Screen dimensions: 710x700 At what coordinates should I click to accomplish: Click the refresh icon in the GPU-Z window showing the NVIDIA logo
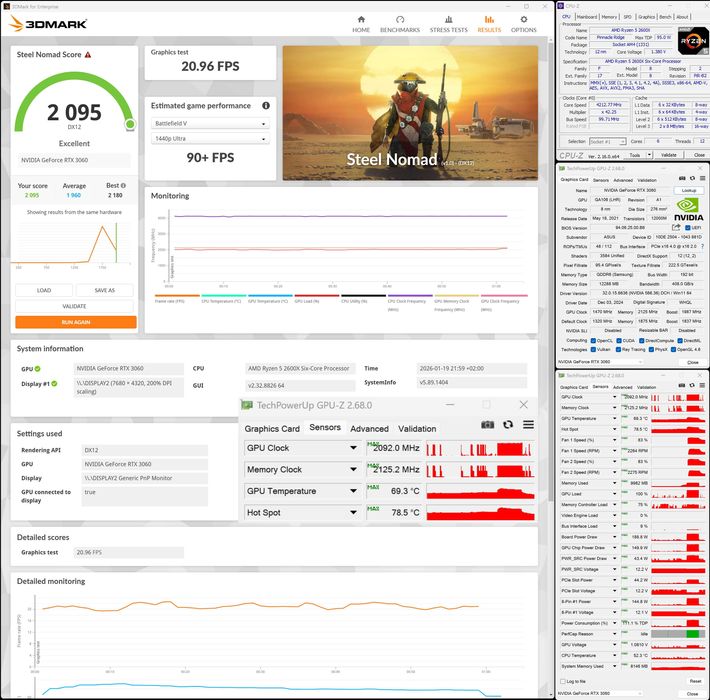692,178
